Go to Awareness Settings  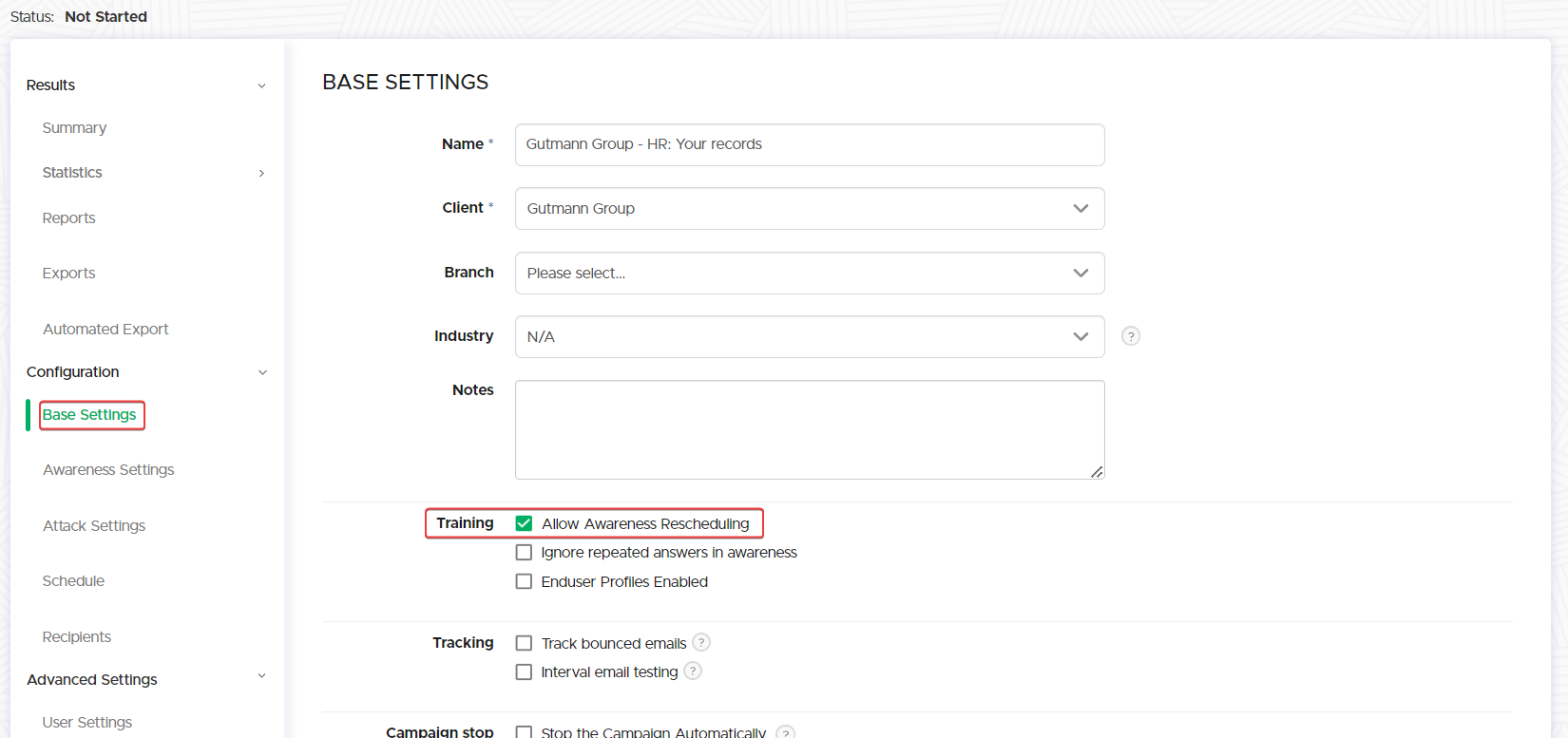108,470
